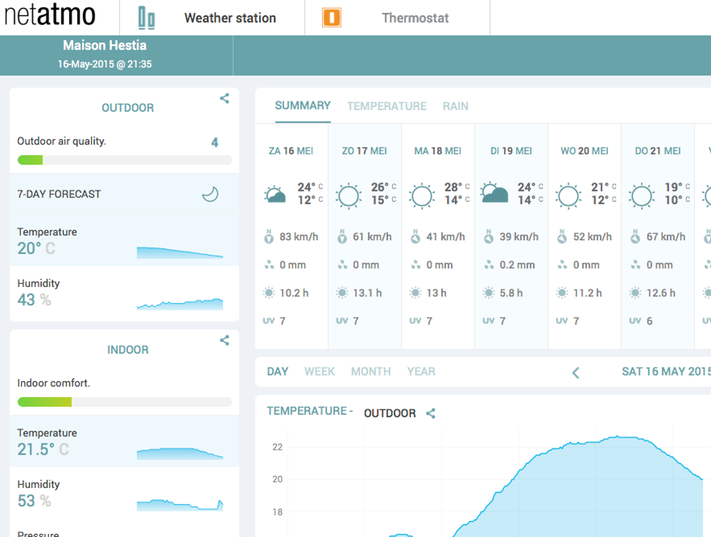Image resolution: width=711 pixels, height=537 pixels.
Task: Click share icon beside Temperature Outdoor graph
Action: click(x=431, y=413)
